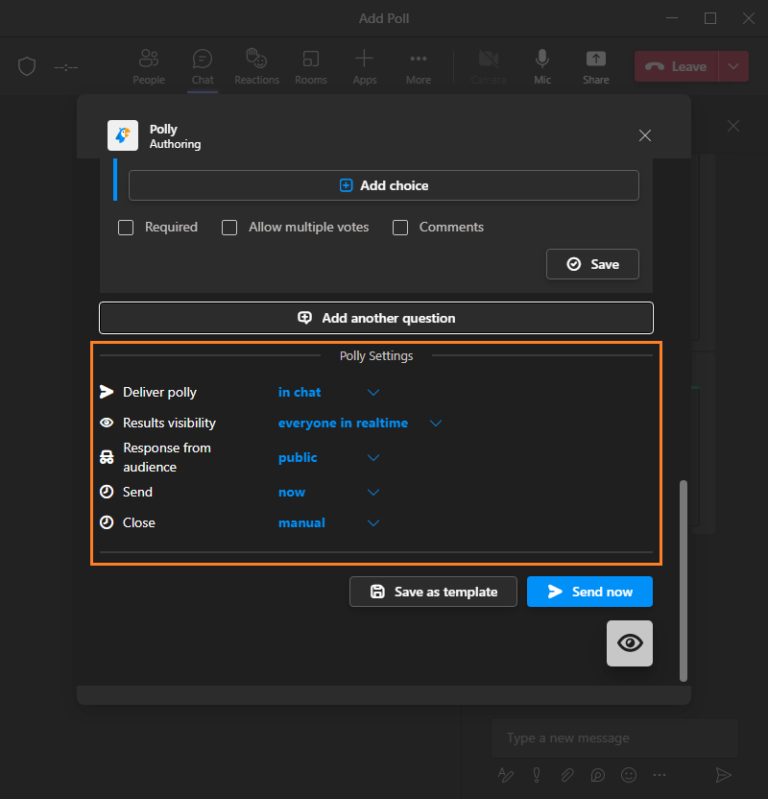Close the Polly Authoring dialog

point(645,136)
